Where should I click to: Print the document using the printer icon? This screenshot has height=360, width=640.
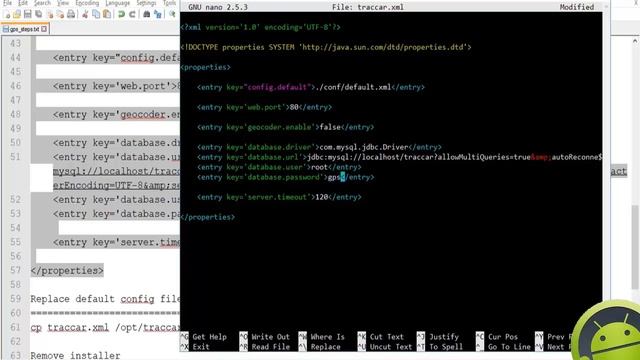(71, 14)
